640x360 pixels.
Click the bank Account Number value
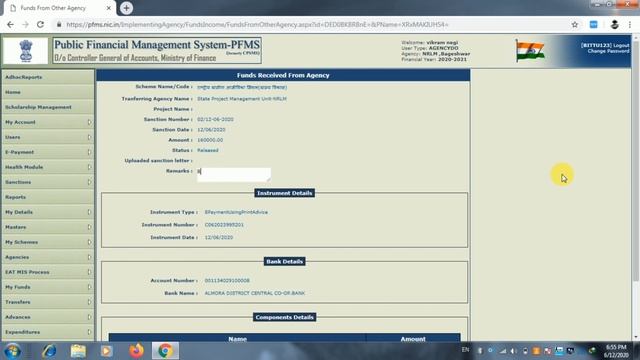[227, 280]
